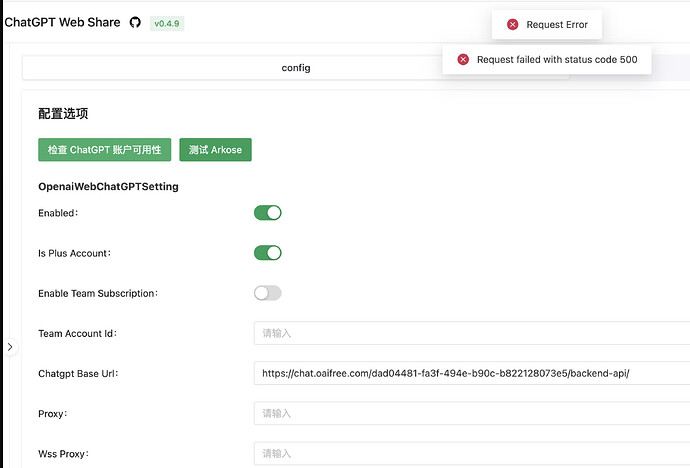The image size is (690, 468).
Task: Click the 测试 Arkose button
Action: pyautogui.click(x=216, y=150)
